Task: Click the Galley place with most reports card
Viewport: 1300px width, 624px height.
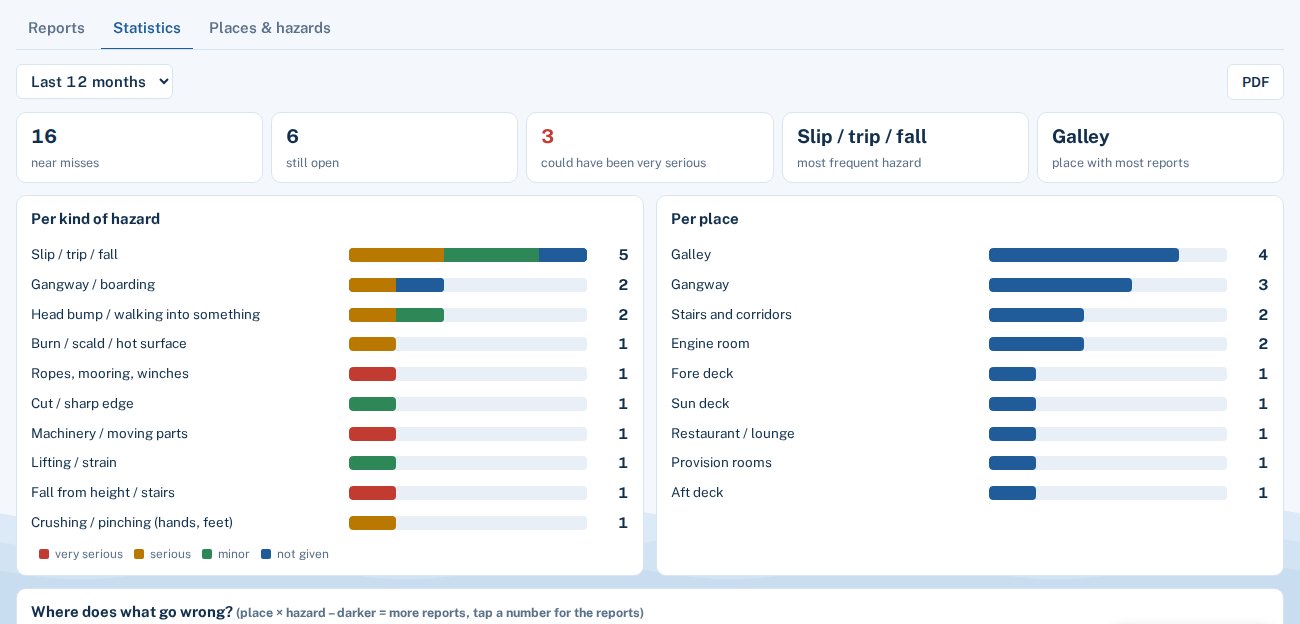Action: (x=1160, y=147)
